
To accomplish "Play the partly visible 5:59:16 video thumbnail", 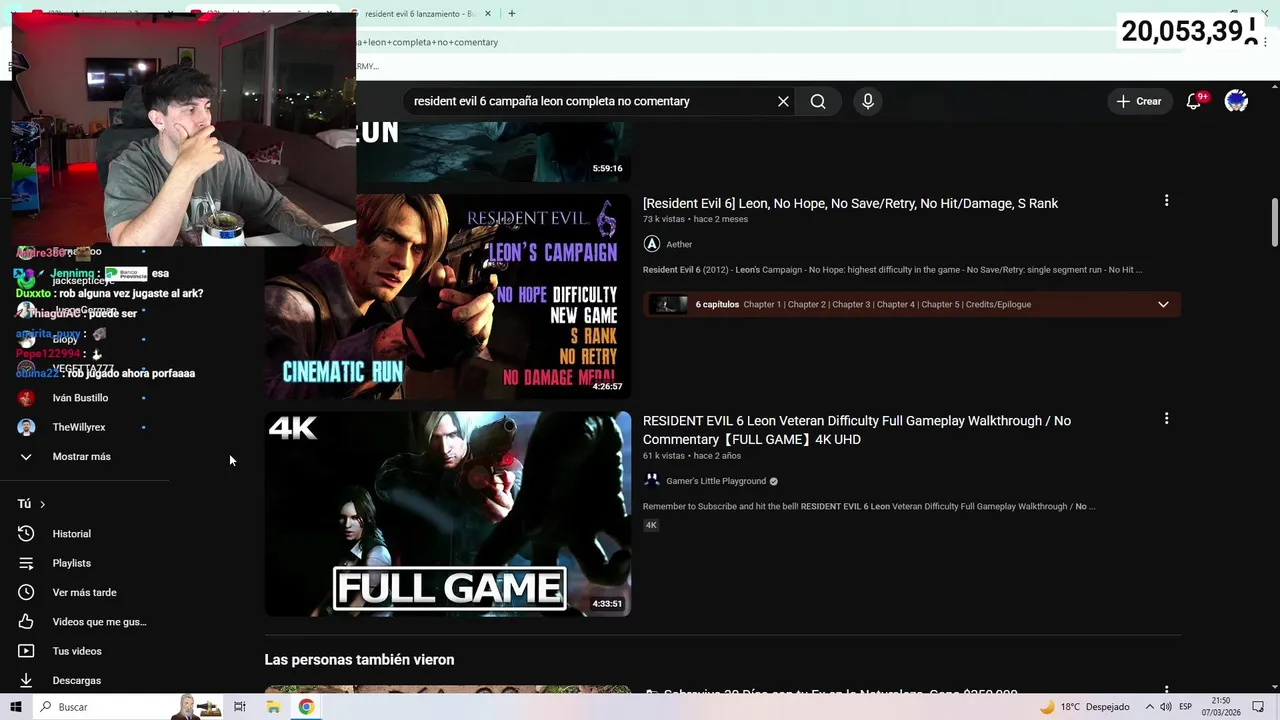I will tap(493, 152).
